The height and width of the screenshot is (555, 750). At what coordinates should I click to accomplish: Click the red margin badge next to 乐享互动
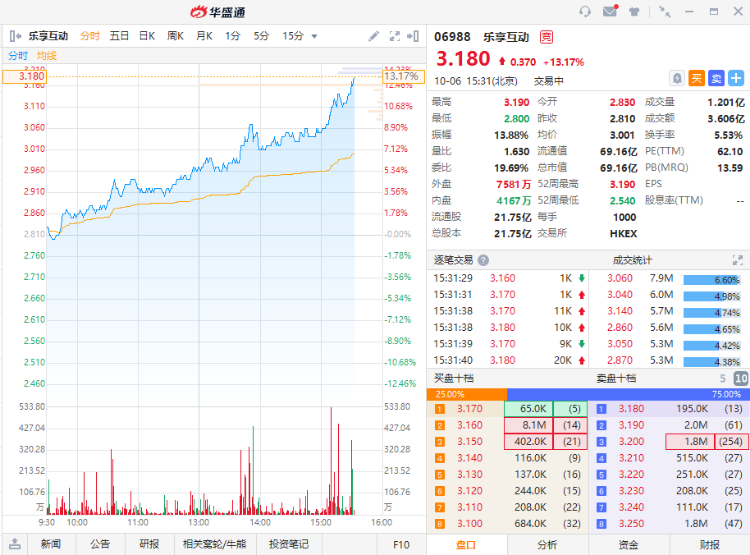[x=546, y=37]
